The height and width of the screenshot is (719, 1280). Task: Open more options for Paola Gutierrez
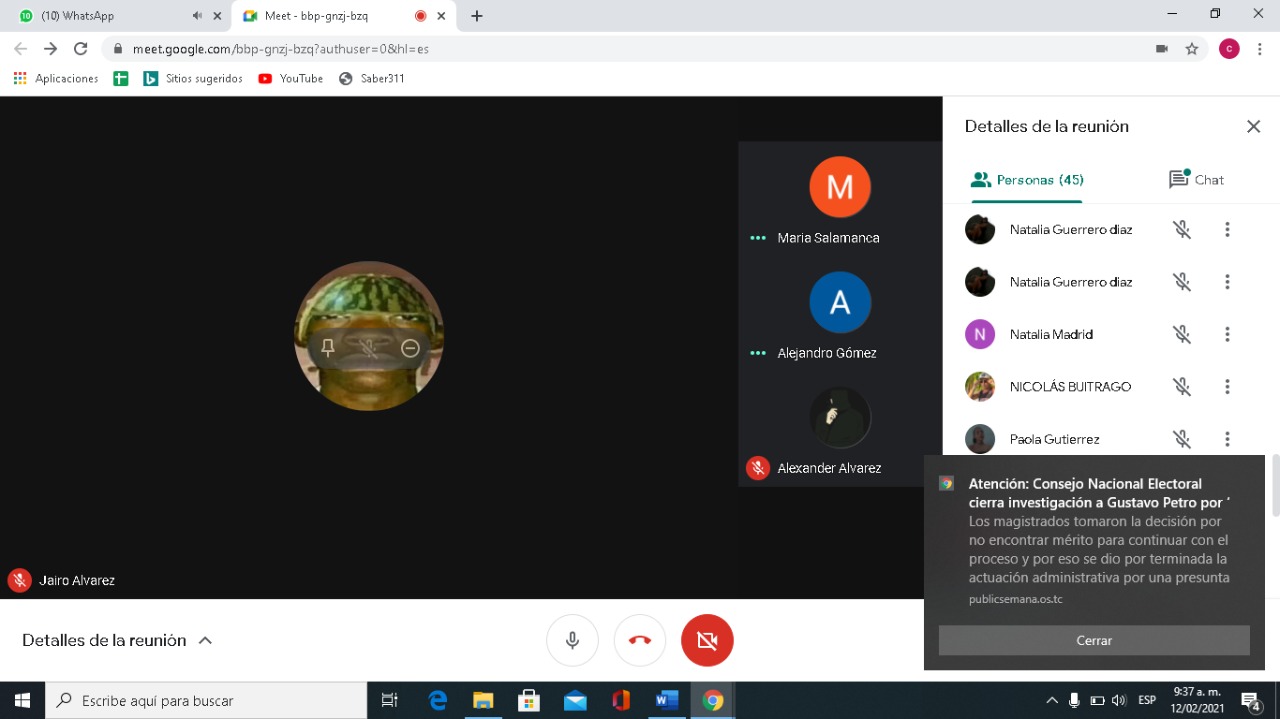pos(1227,439)
